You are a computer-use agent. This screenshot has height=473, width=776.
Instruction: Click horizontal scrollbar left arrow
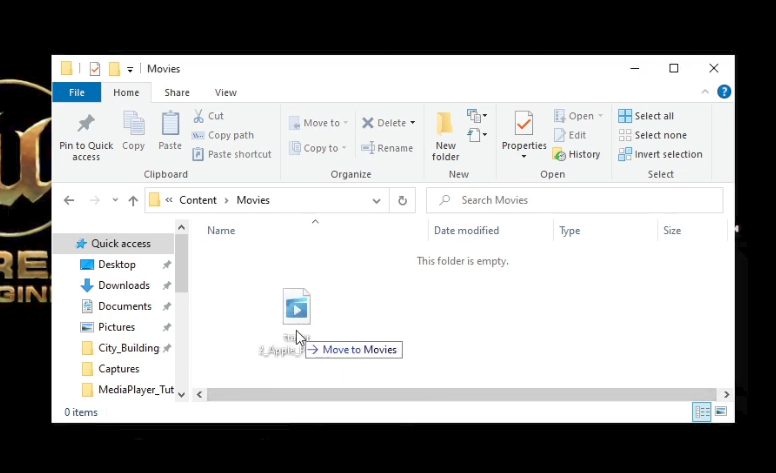[199, 394]
